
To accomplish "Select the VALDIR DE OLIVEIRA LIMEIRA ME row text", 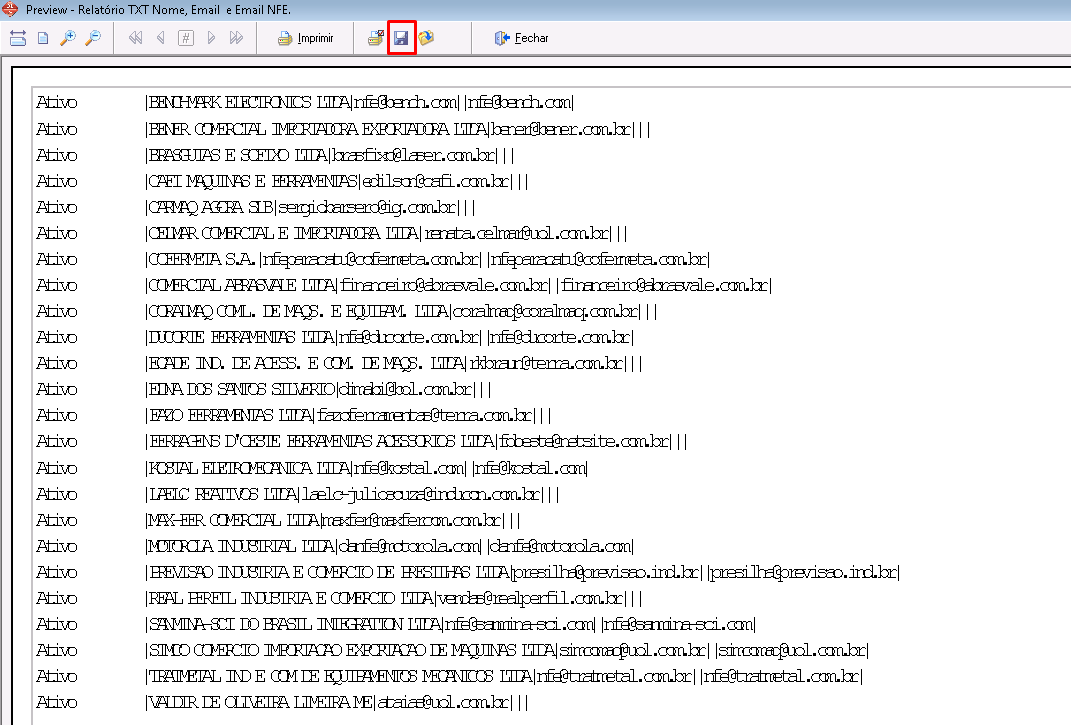I will coord(337,702).
